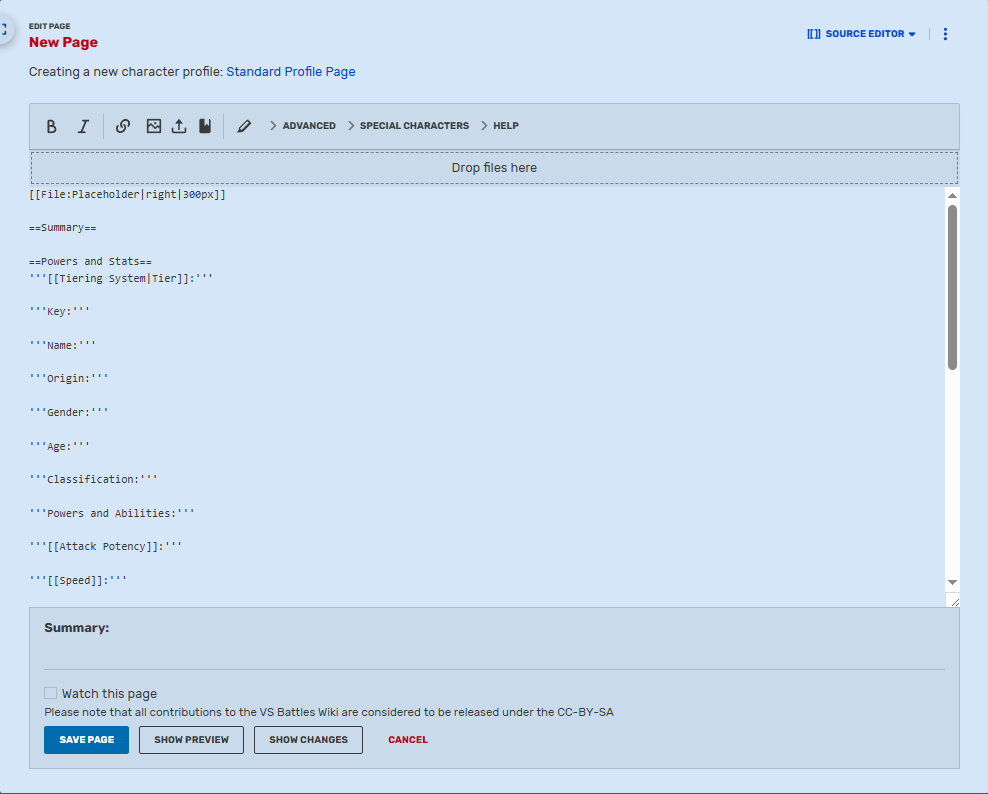Click the scrollbar up arrow
The width and height of the screenshot is (988, 794).
tap(952, 196)
